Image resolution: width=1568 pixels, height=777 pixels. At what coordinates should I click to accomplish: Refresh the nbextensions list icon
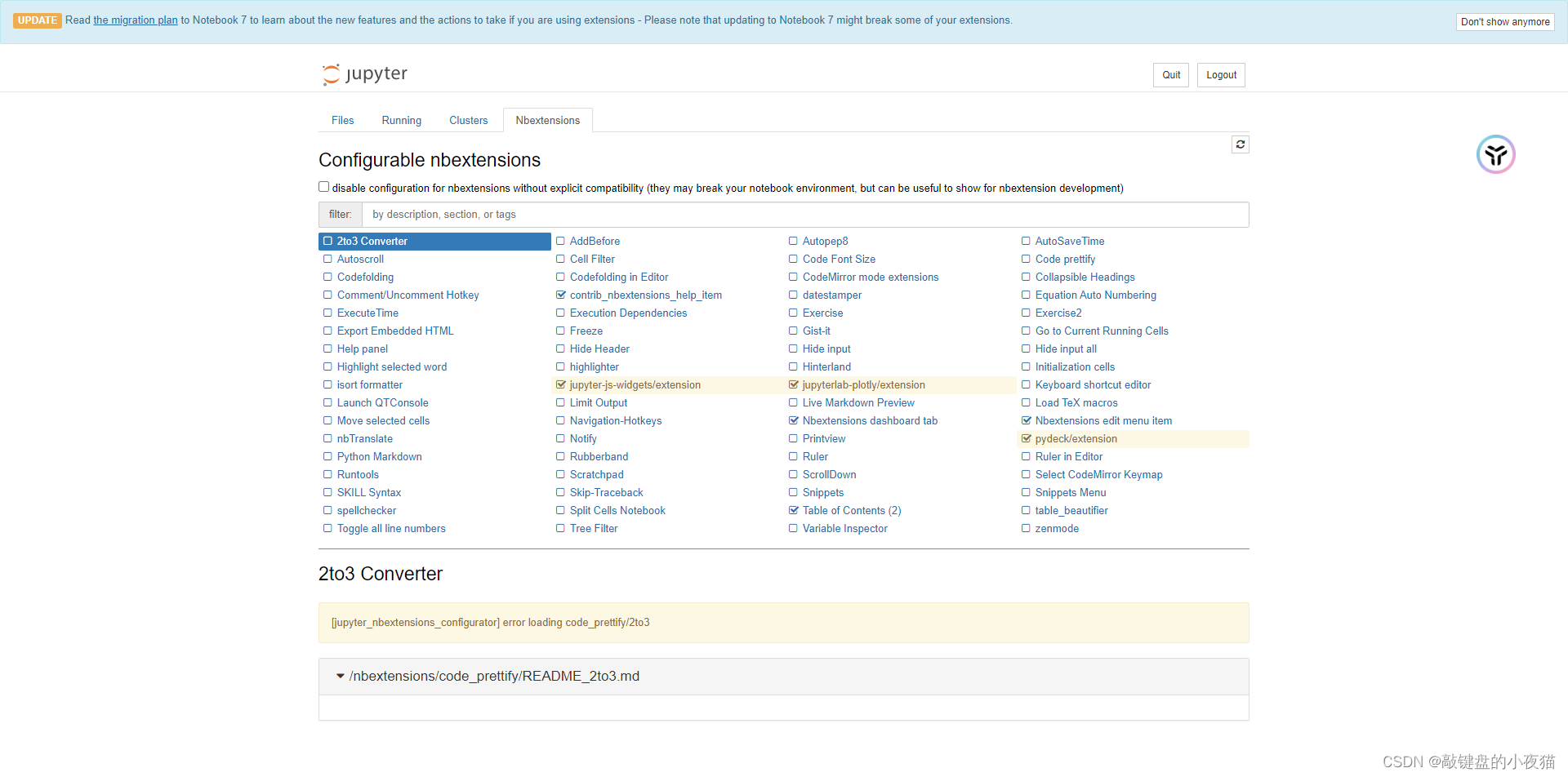(x=1240, y=144)
